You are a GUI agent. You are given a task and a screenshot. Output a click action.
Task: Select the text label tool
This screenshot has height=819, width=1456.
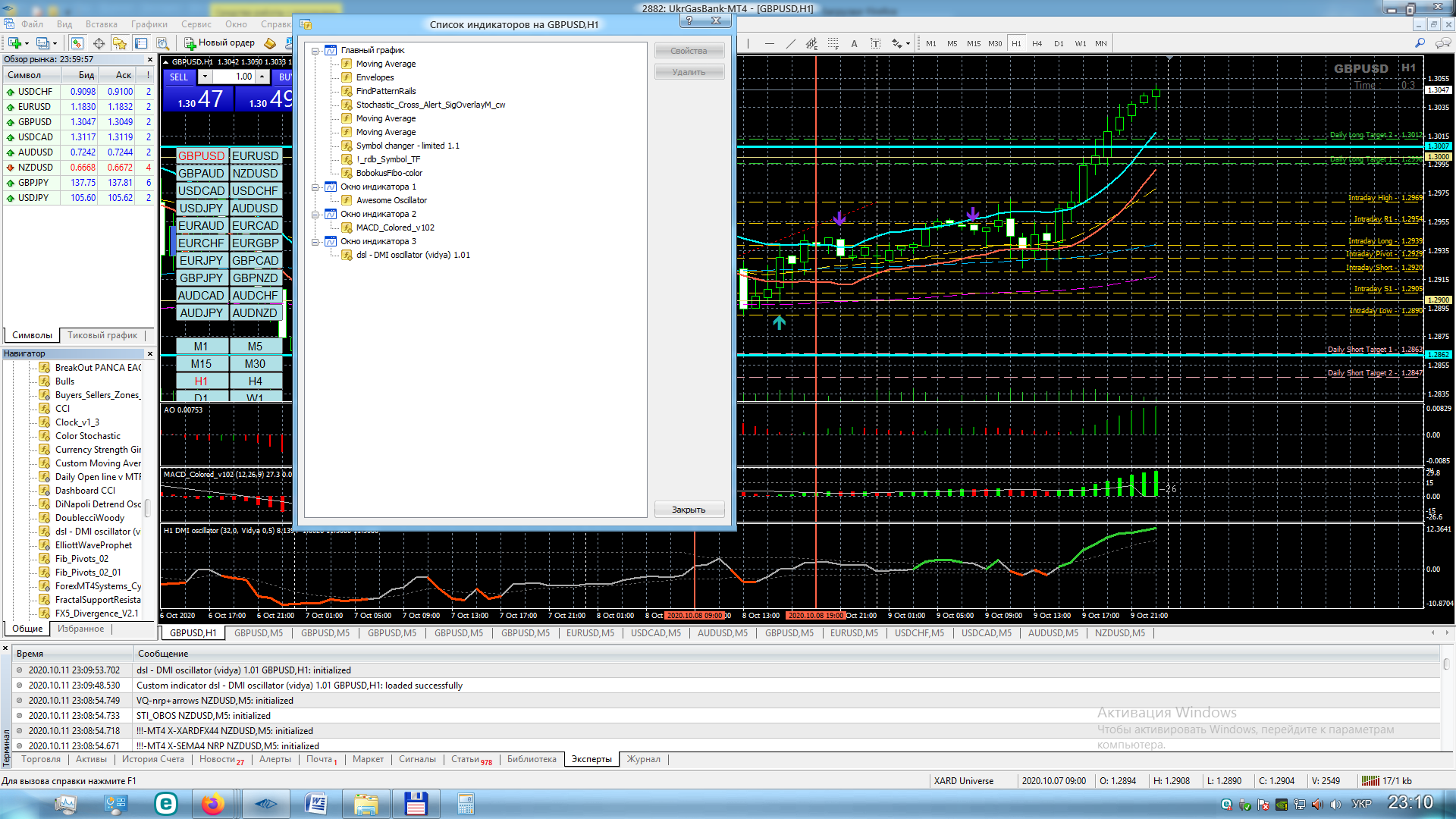click(875, 43)
